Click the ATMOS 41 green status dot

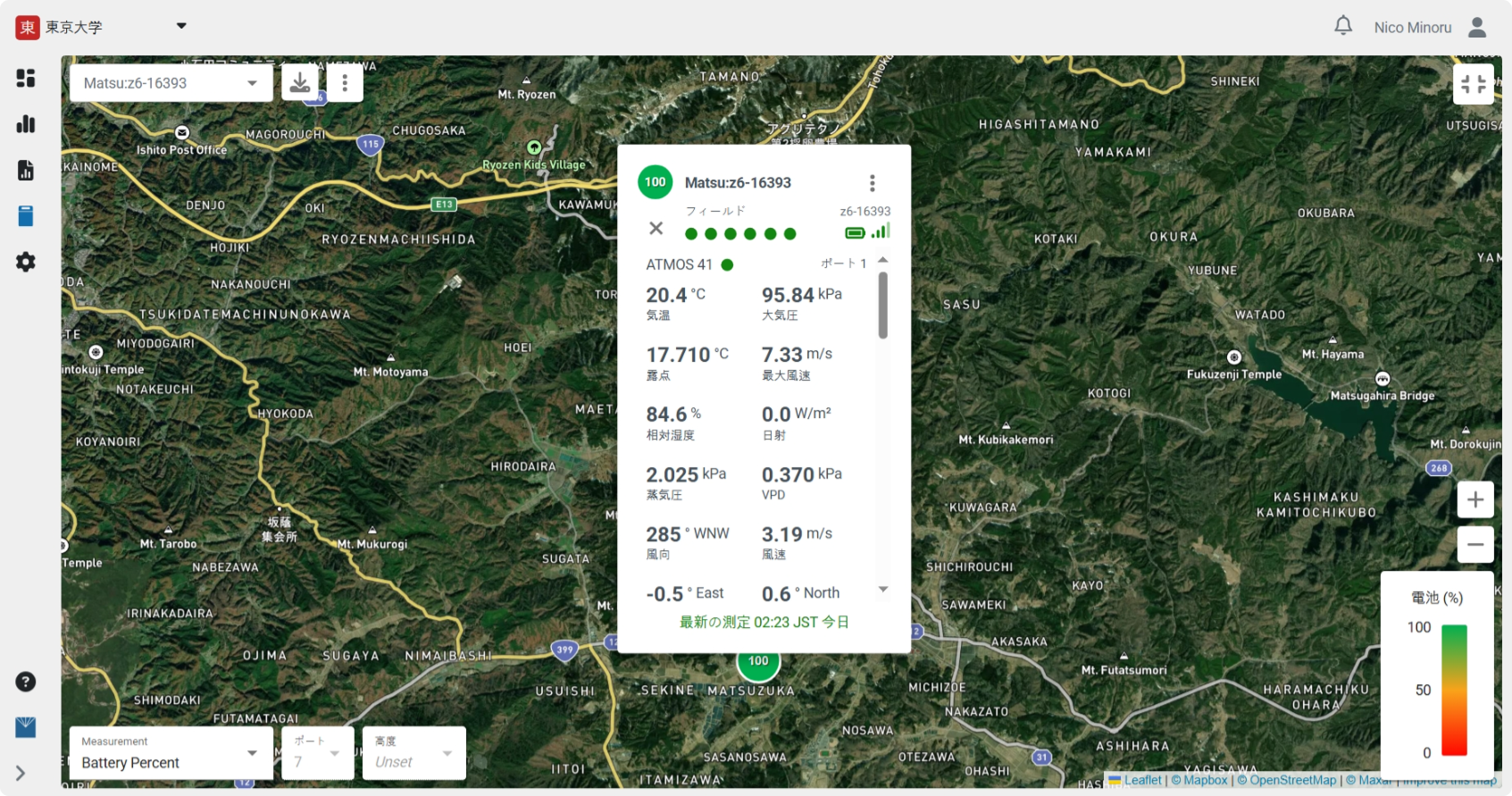(727, 264)
